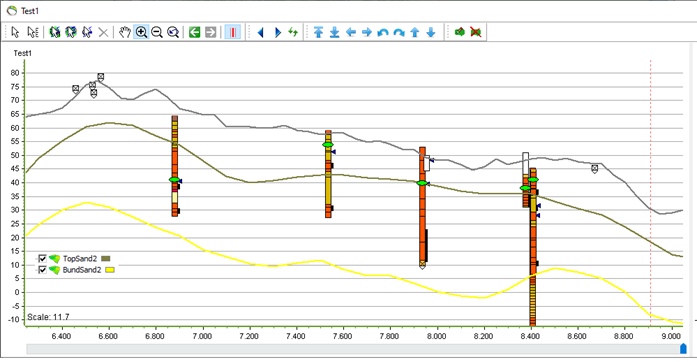The width and height of the screenshot is (697, 362).
Task: Click the blue rotate clockwise arrow
Action: coord(399,32)
